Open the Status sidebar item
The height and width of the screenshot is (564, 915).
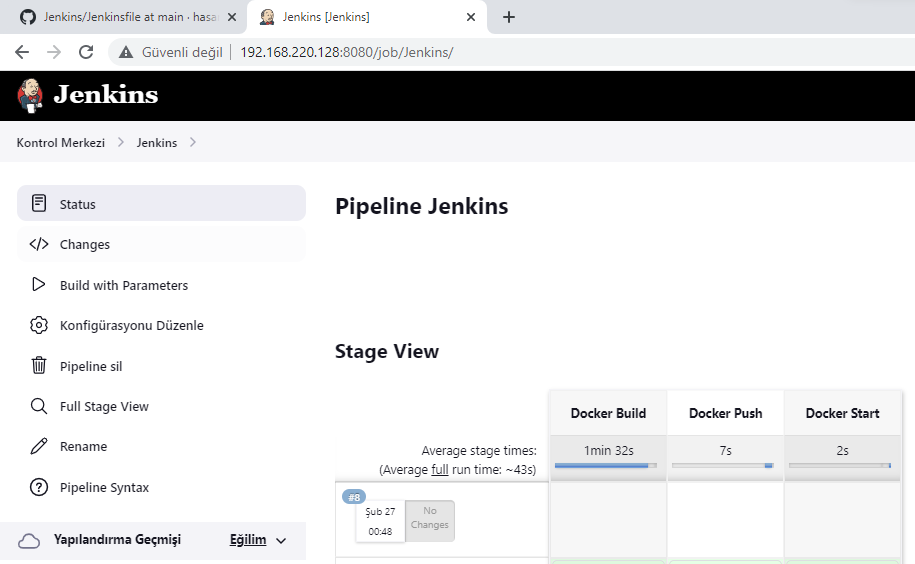tap(161, 203)
